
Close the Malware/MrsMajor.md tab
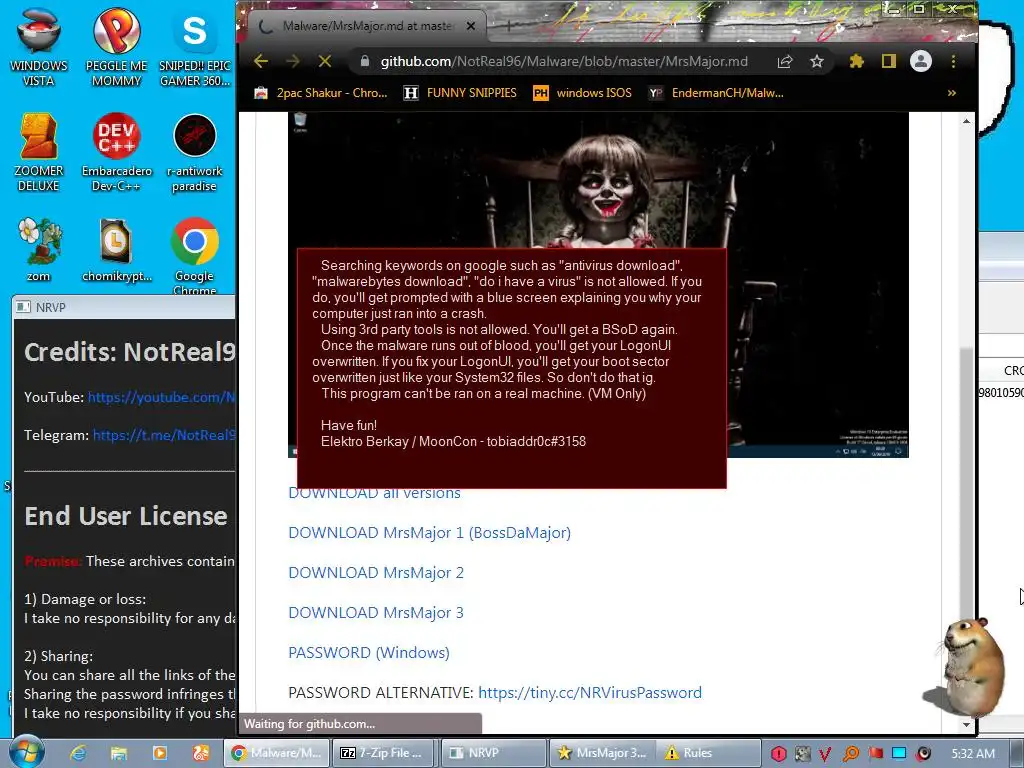click(x=471, y=26)
